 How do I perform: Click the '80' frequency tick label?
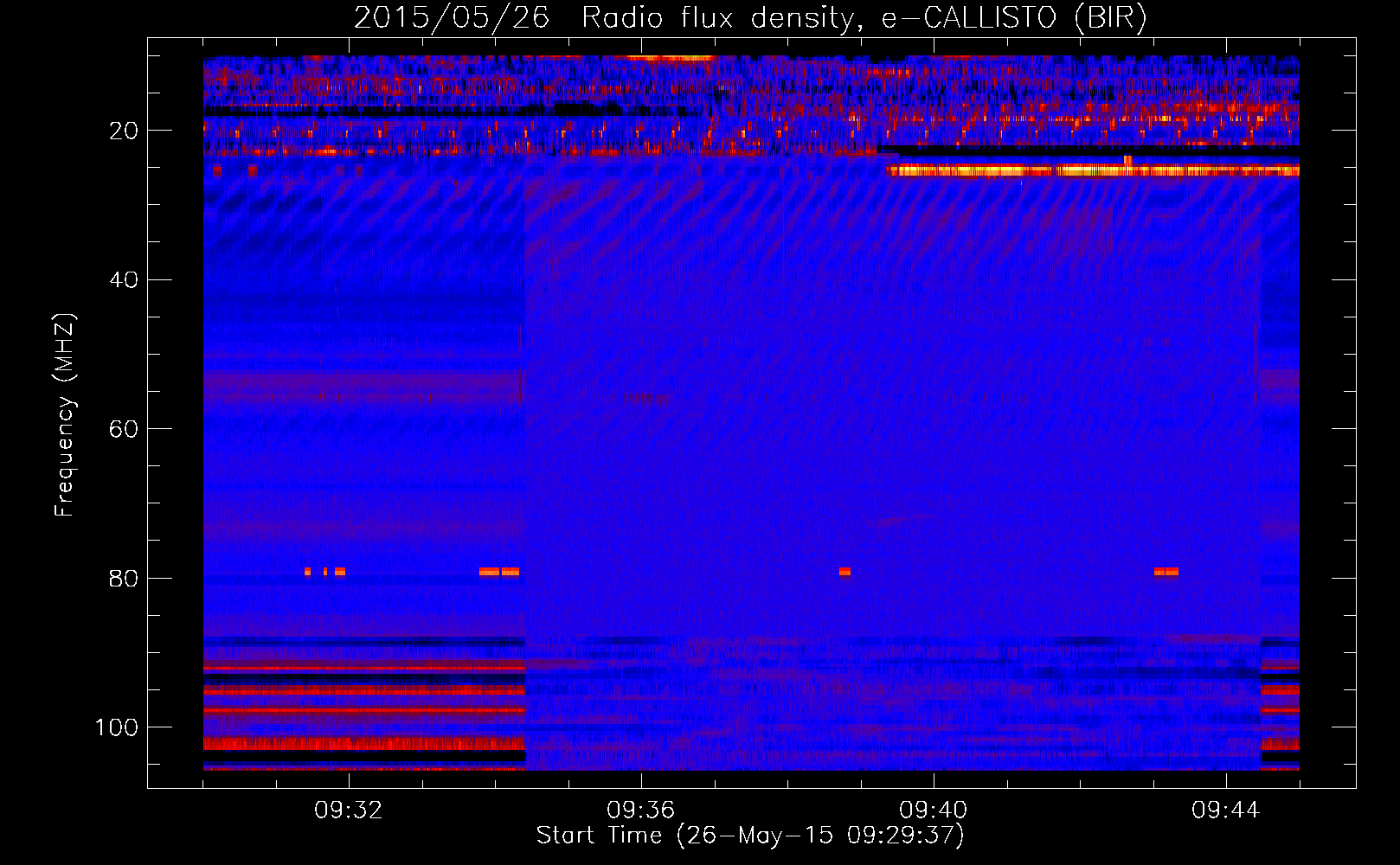124,579
